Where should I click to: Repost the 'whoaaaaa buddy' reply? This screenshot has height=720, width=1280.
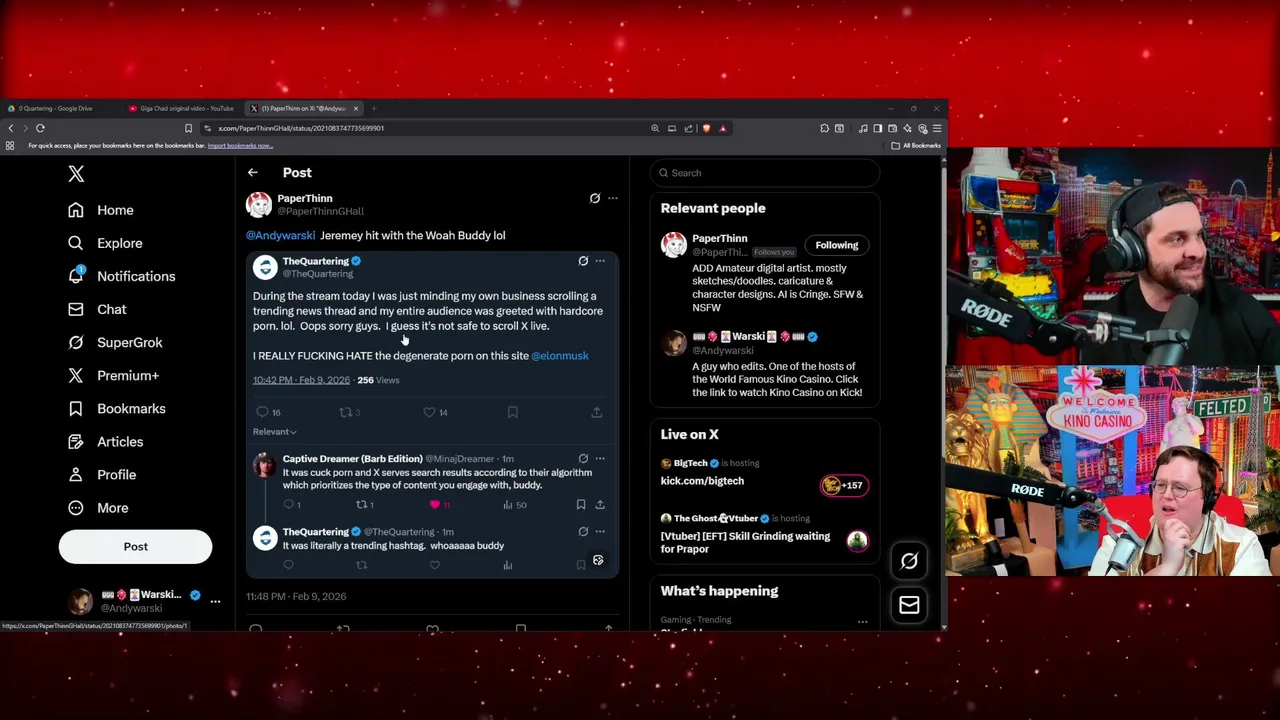tap(362, 566)
